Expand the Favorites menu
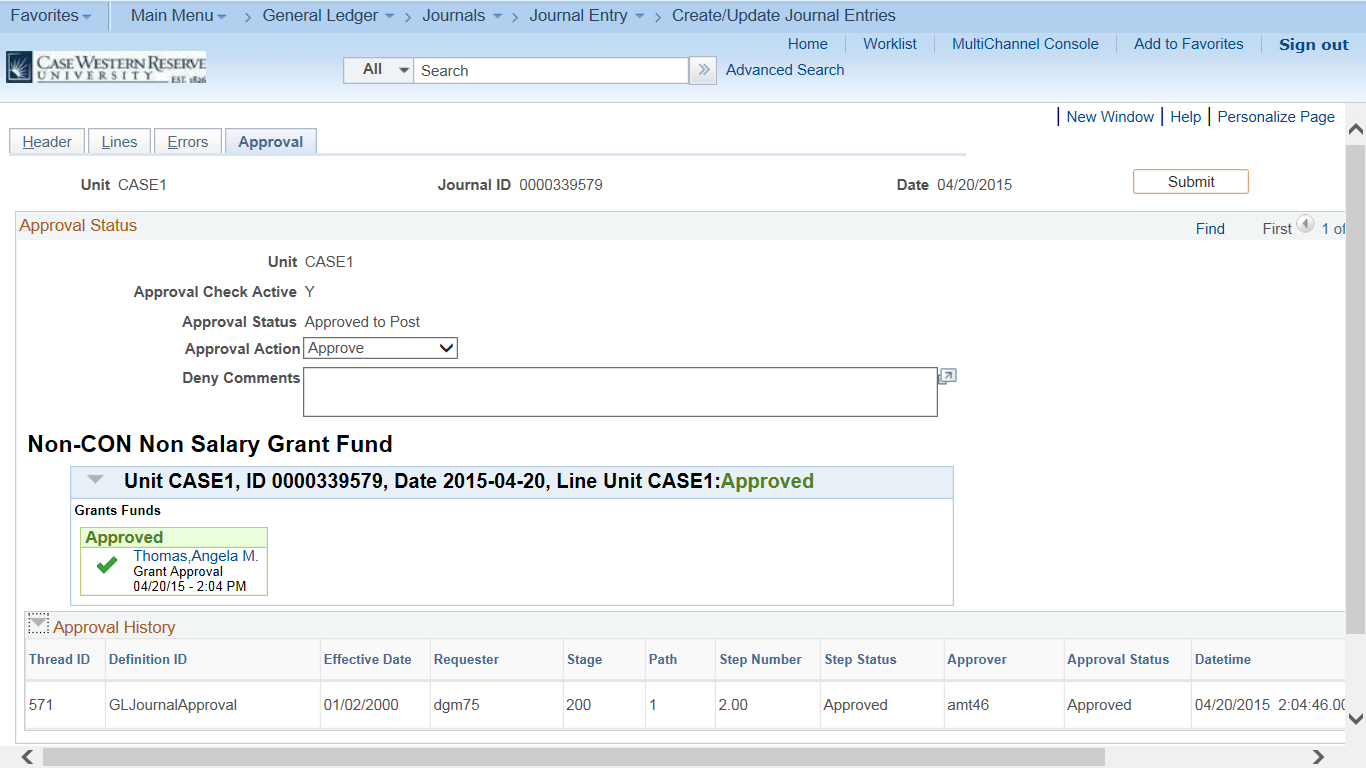1366x768 pixels. [46, 15]
